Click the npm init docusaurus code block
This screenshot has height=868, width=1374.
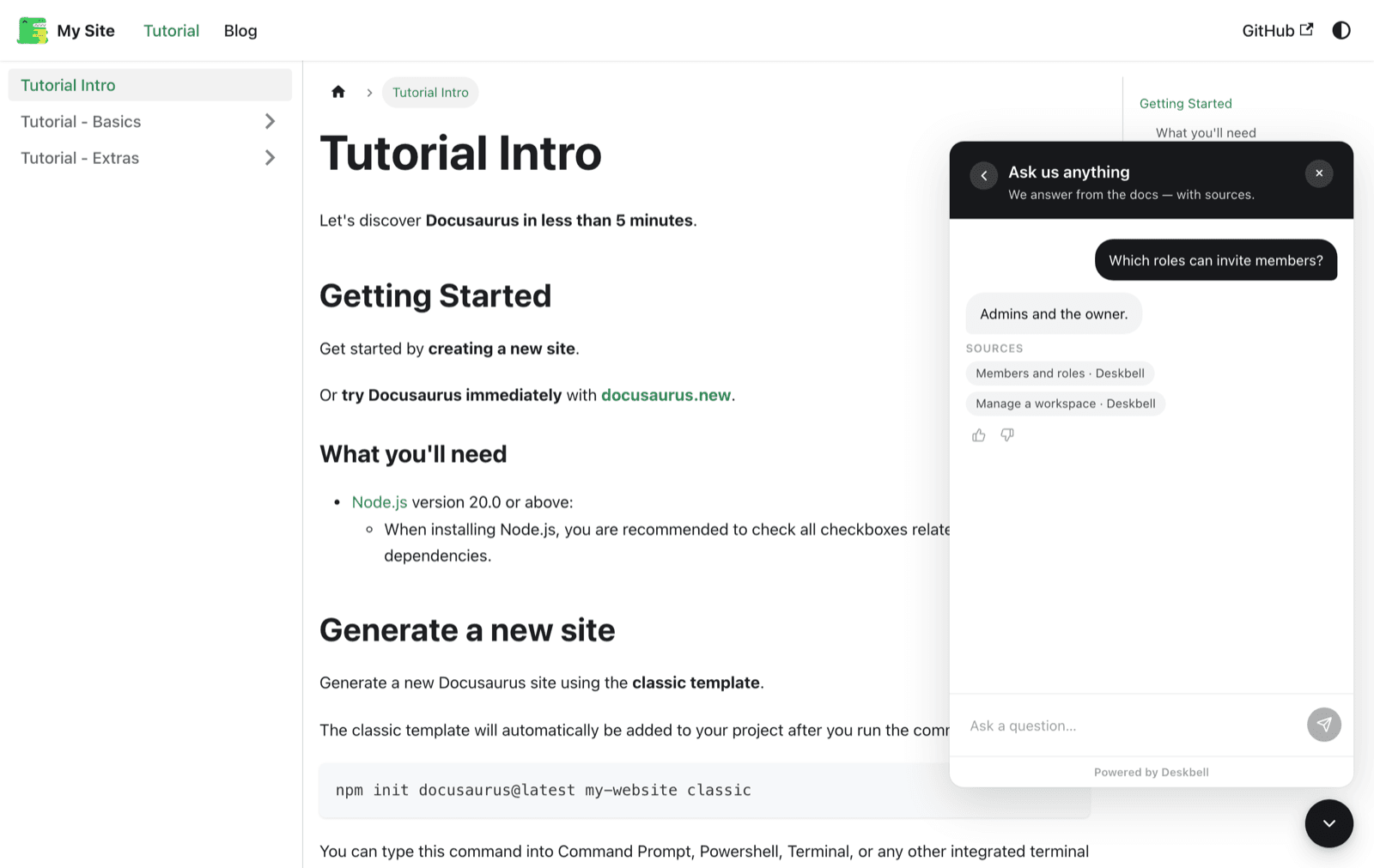click(705, 790)
